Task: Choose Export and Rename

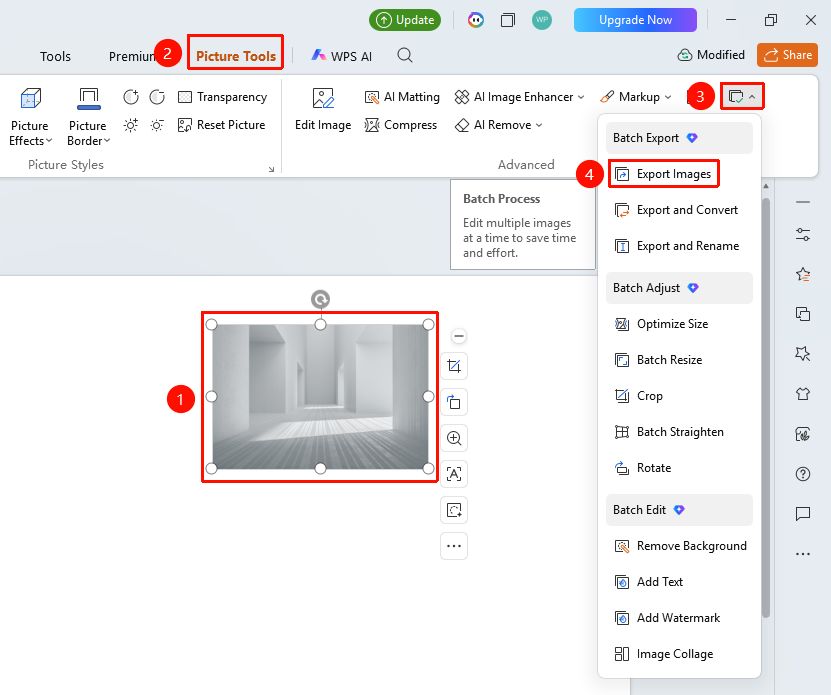Action: [x=679, y=246]
